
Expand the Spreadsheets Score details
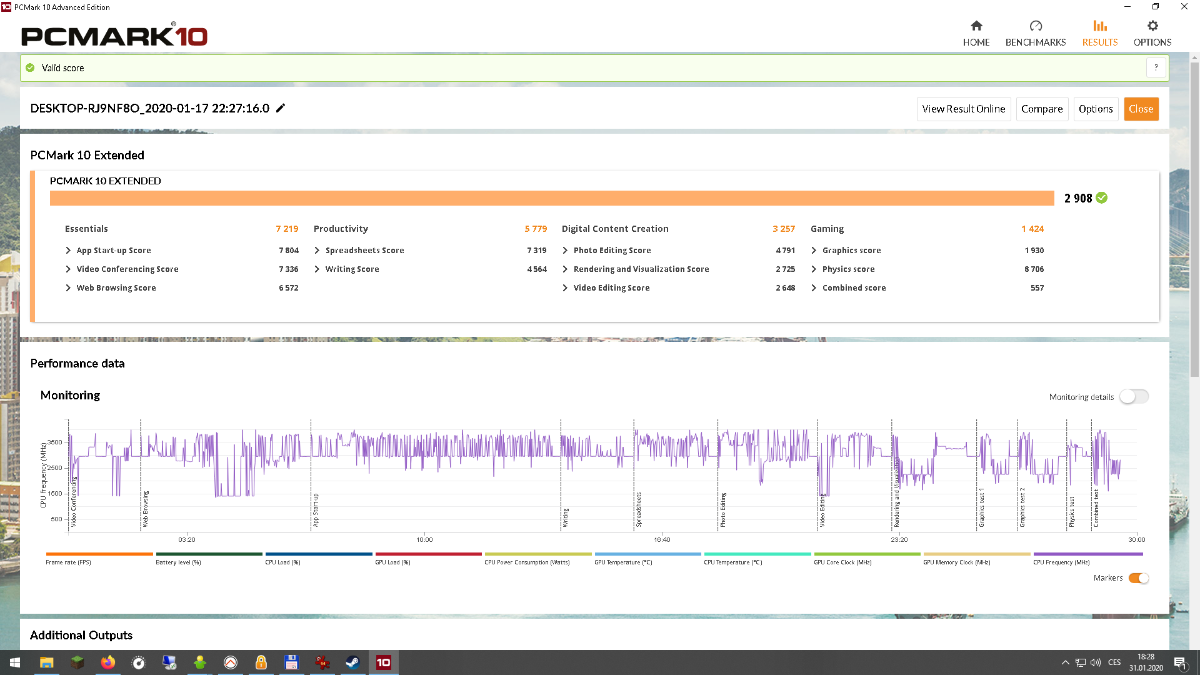(x=364, y=250)
